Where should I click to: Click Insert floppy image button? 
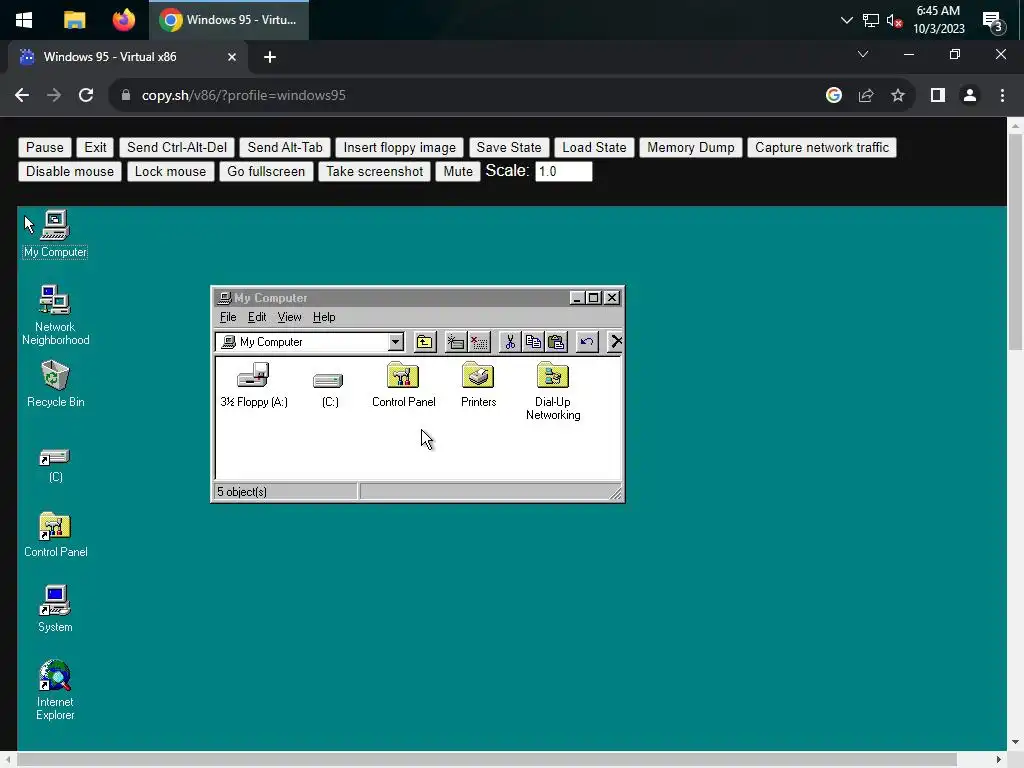point(400,148)
